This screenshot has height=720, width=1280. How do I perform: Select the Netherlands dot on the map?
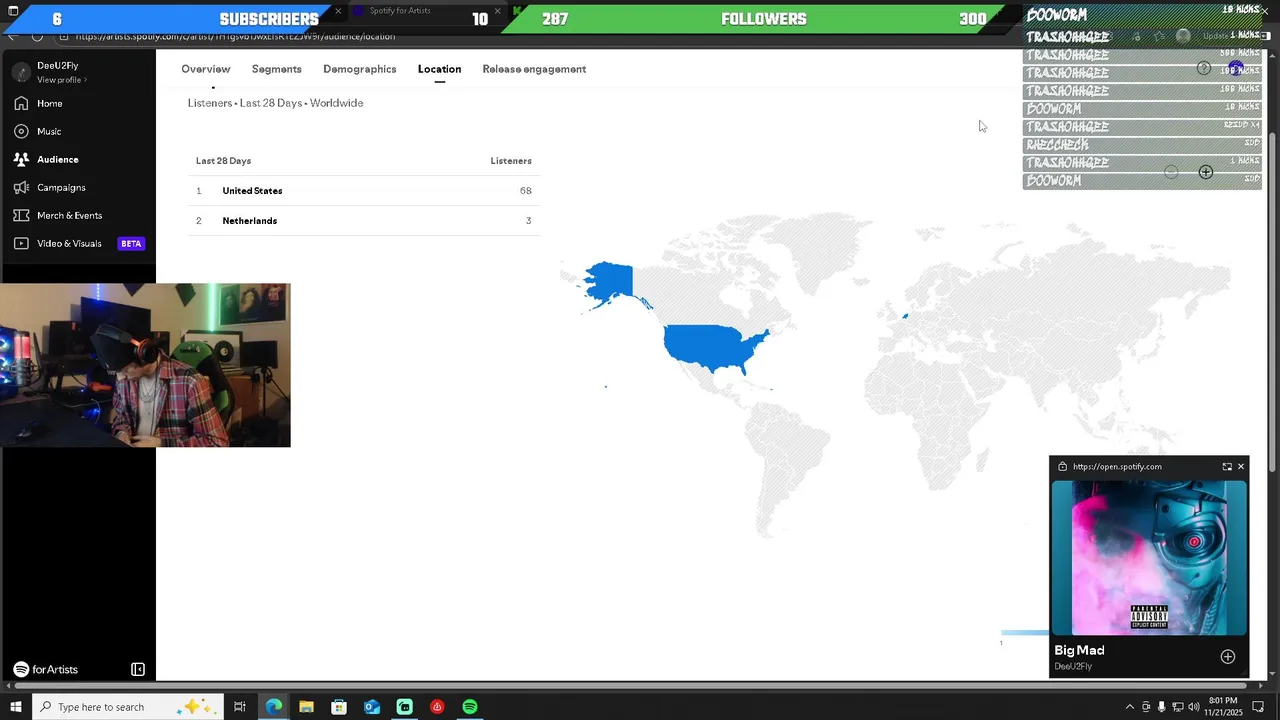[x=906, y=316]
